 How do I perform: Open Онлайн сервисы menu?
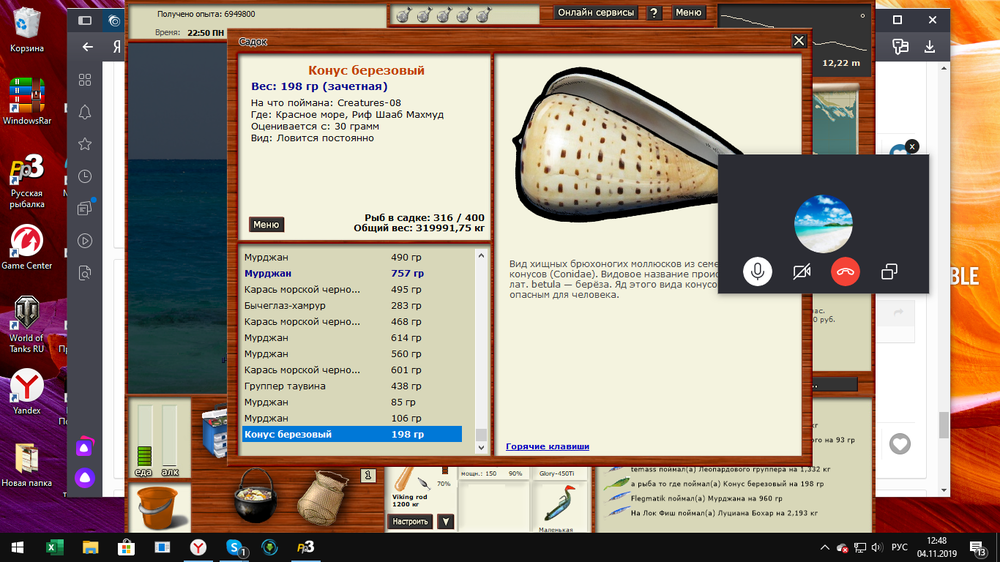(x=596, y=13)
